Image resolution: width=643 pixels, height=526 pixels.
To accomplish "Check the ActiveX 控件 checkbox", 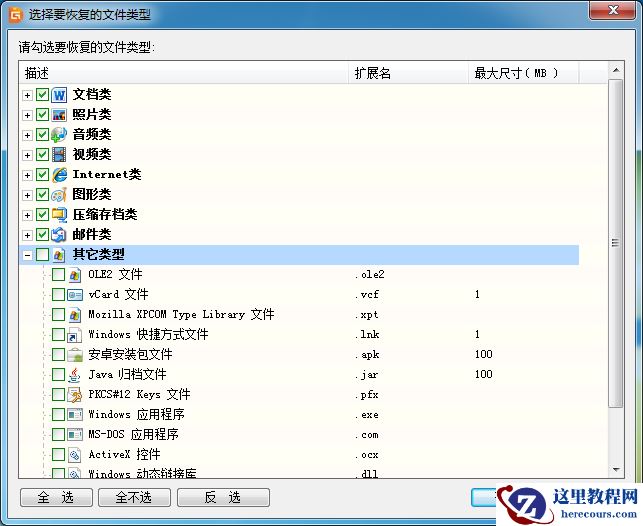I will (58, 454).
